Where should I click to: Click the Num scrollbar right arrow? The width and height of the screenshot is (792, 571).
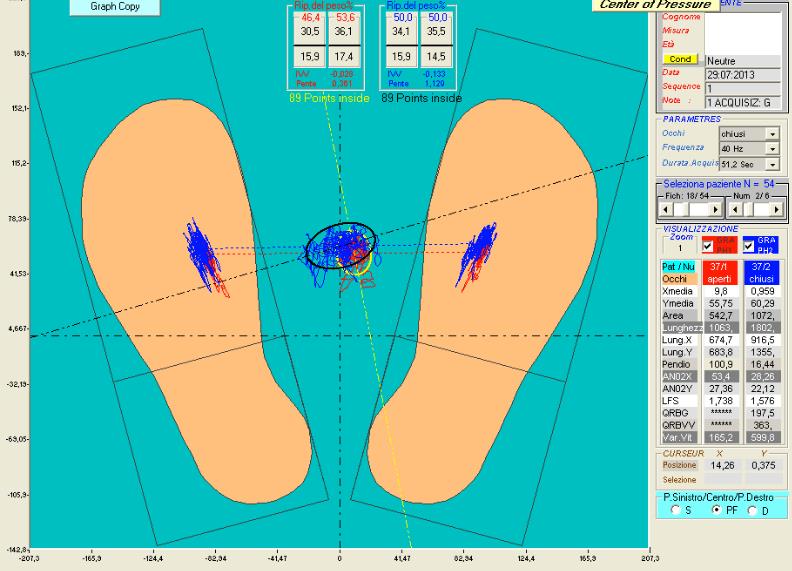click(x=776, y=209)
